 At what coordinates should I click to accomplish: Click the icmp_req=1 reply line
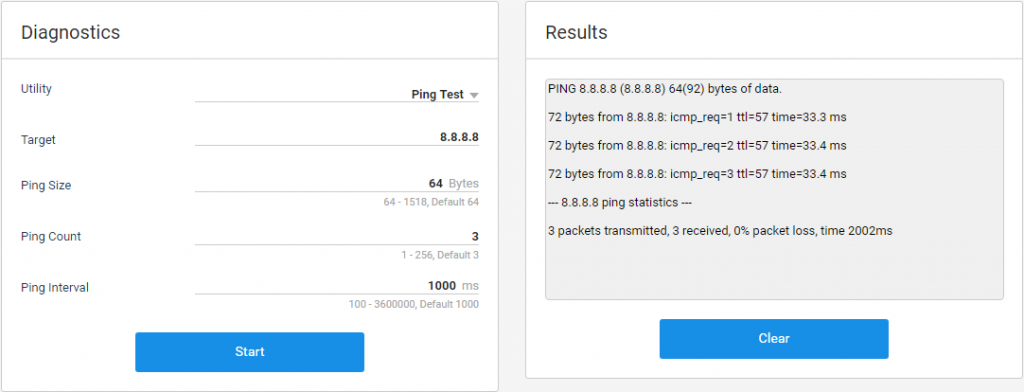pos(697,117)
